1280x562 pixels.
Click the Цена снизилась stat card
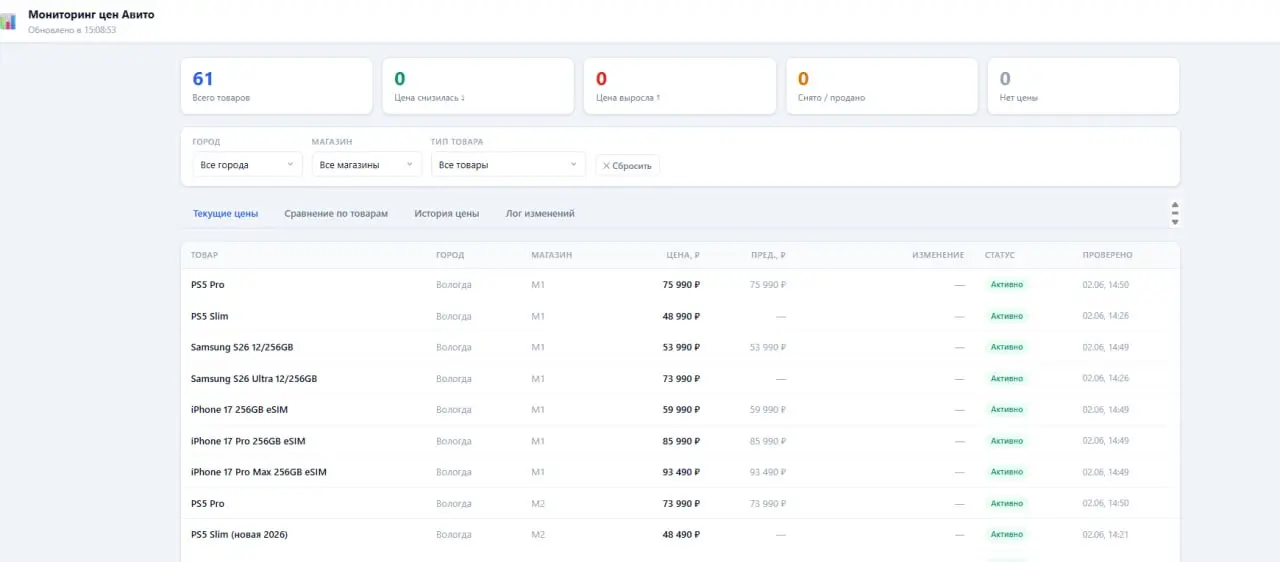[x=478, y=86]
